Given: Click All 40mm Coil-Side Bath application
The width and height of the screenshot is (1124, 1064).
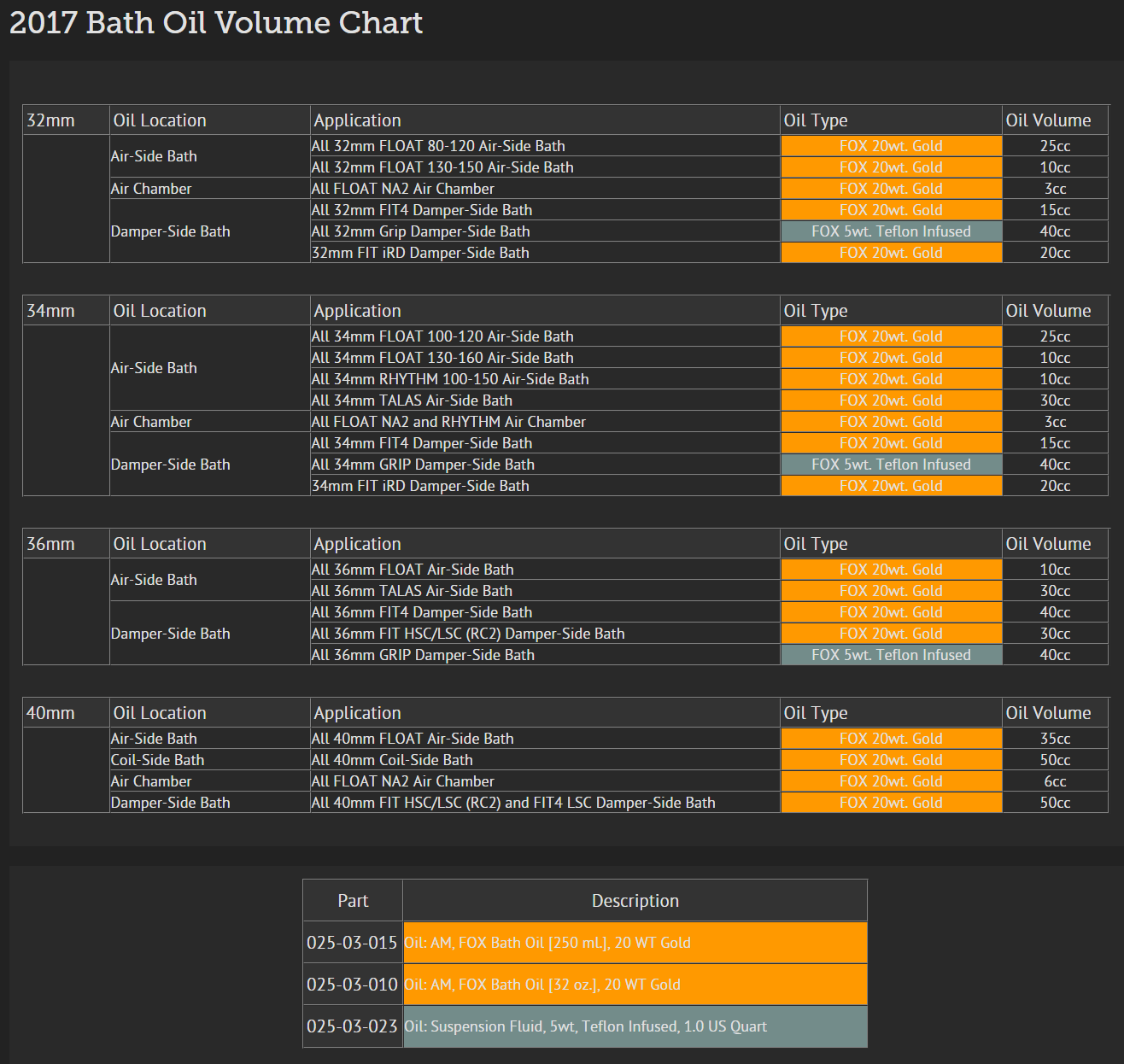Looking at the screenshot, I should (392, 760).
